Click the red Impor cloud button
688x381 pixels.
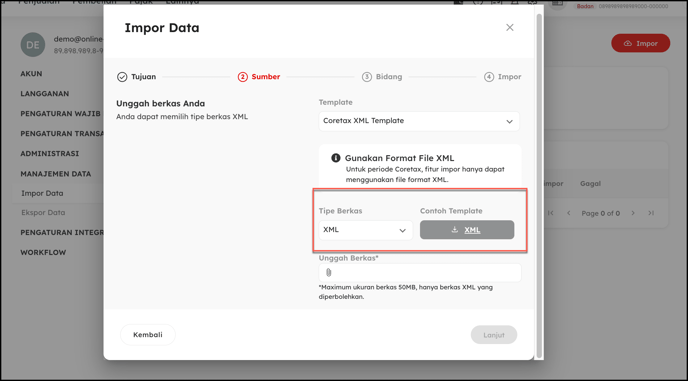click(x=641, y=43)
